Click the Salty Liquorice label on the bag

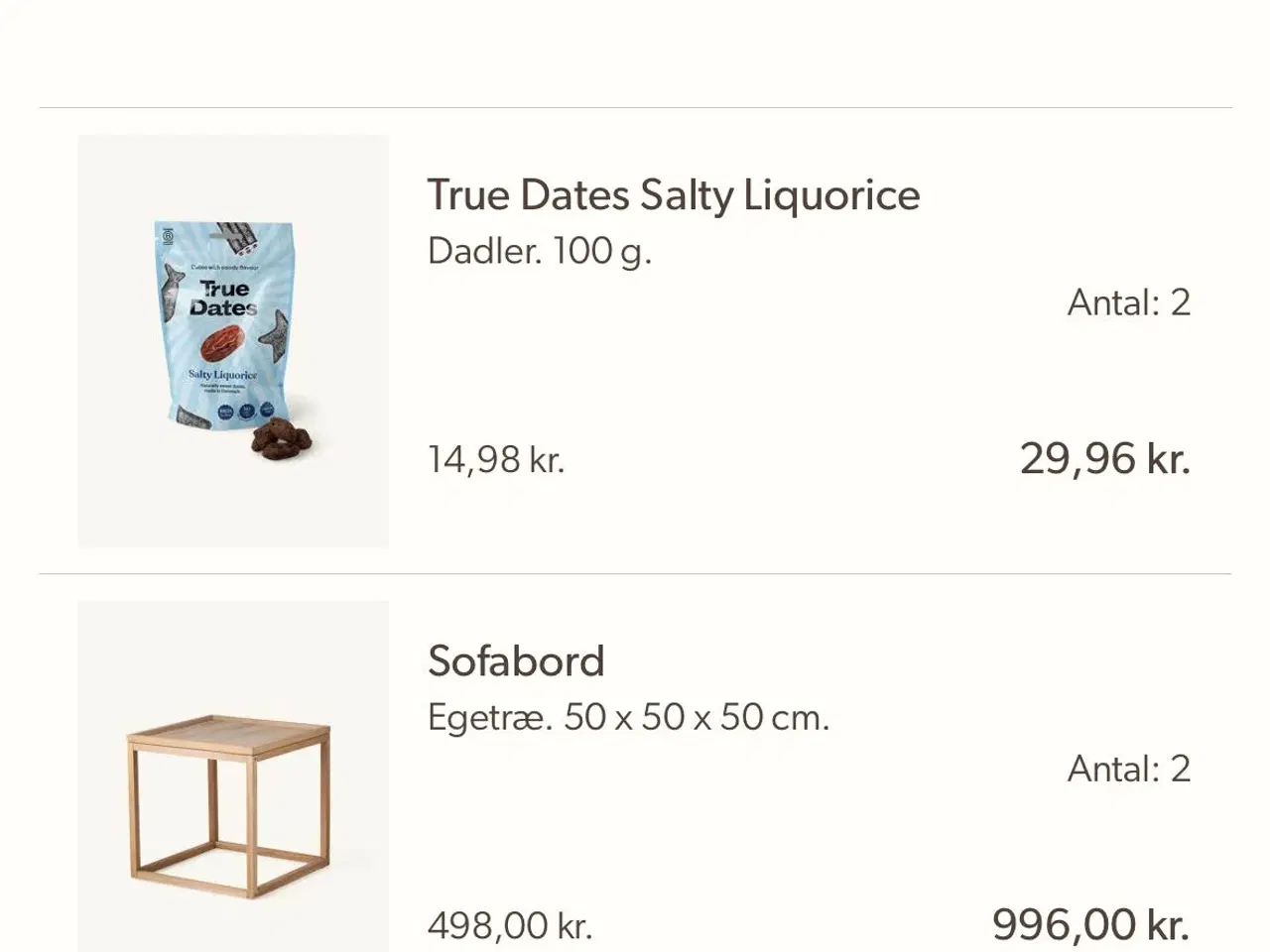(223, 375)
